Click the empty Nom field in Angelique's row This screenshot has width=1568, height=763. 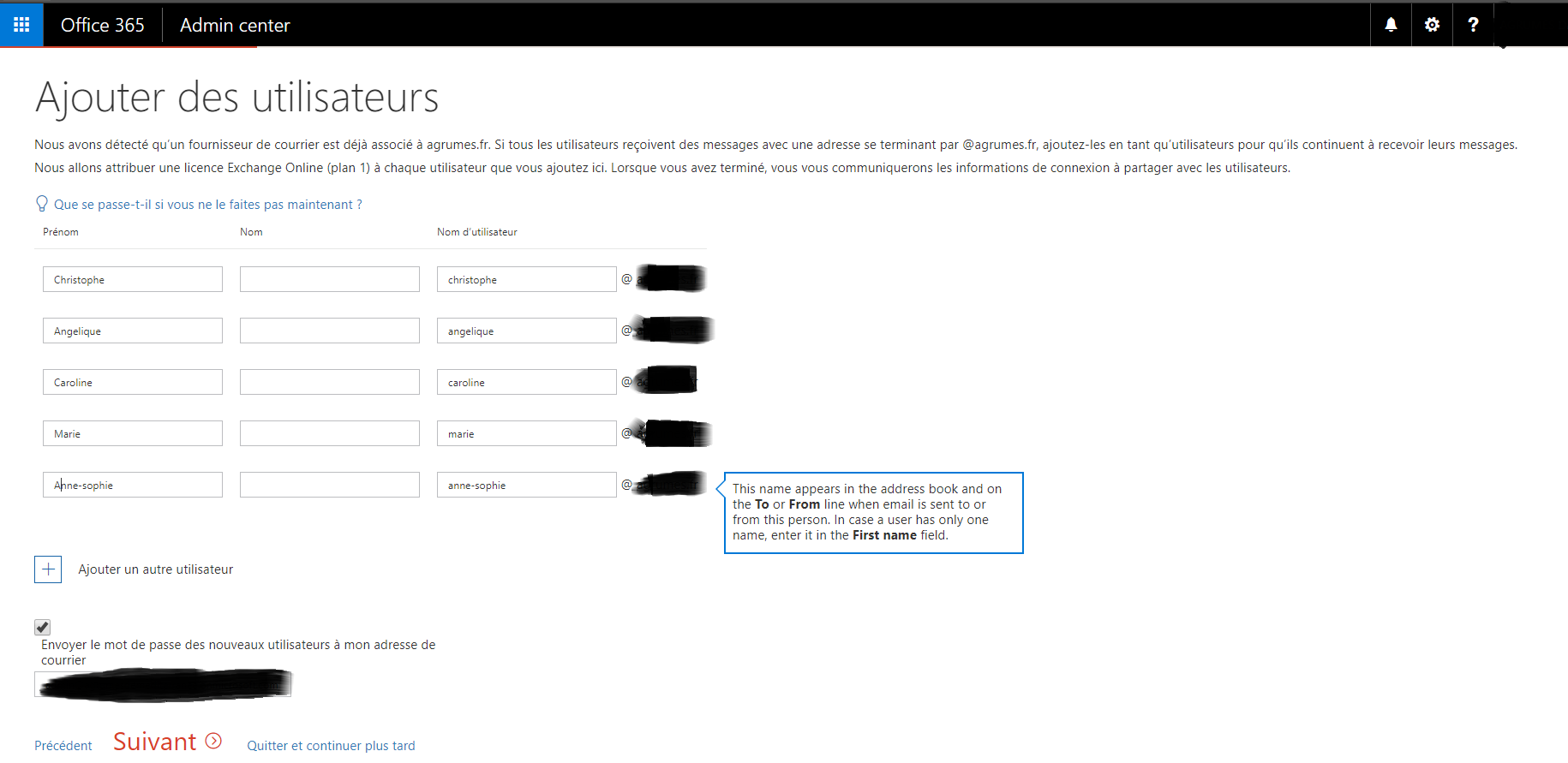point(330,331)
